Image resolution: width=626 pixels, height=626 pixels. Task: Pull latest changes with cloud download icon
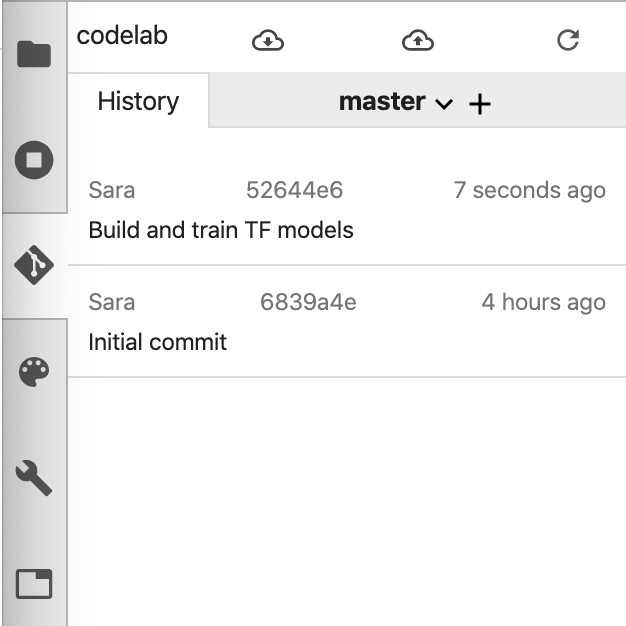click(268, 40)
